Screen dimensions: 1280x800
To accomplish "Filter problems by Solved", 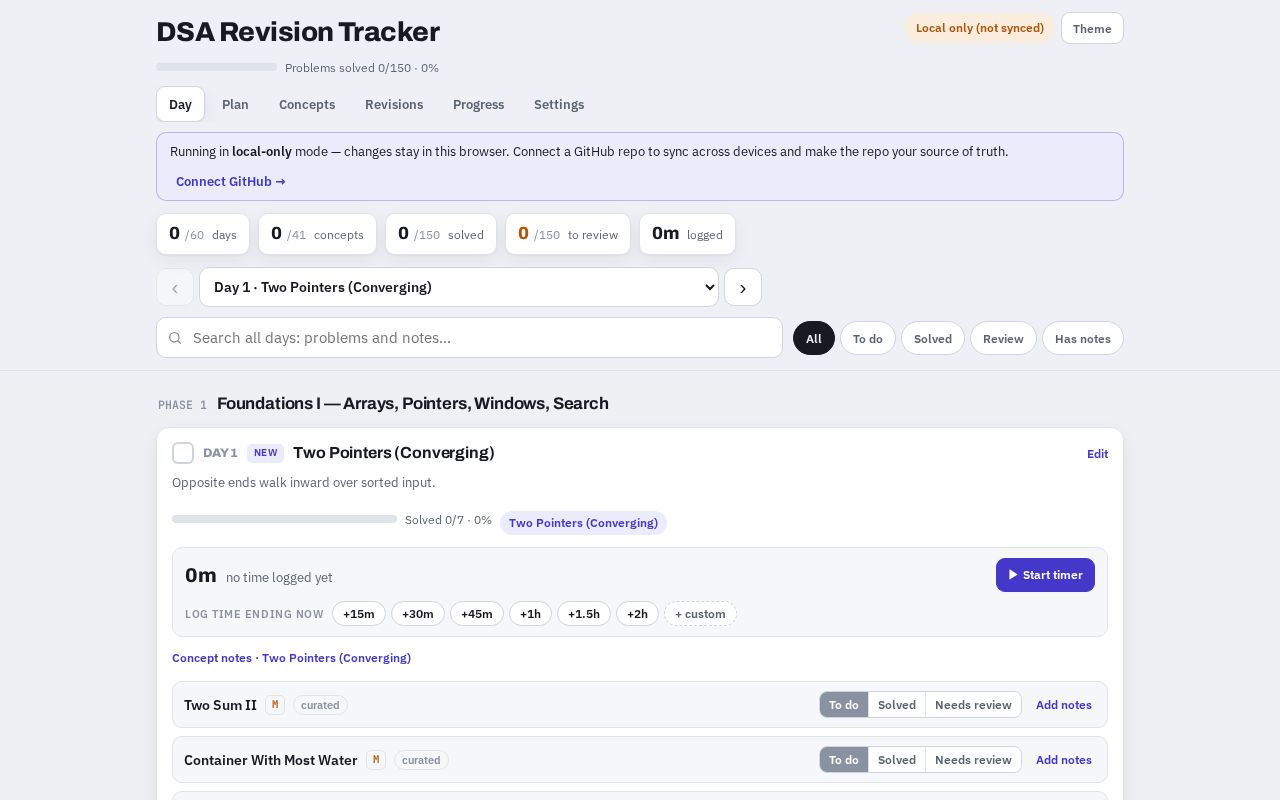I will click(933, 338).
